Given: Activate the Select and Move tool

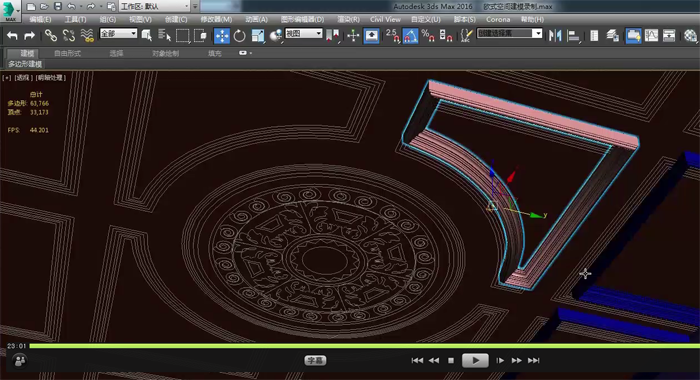Looking at the screenshot, I should click(222, 35).
